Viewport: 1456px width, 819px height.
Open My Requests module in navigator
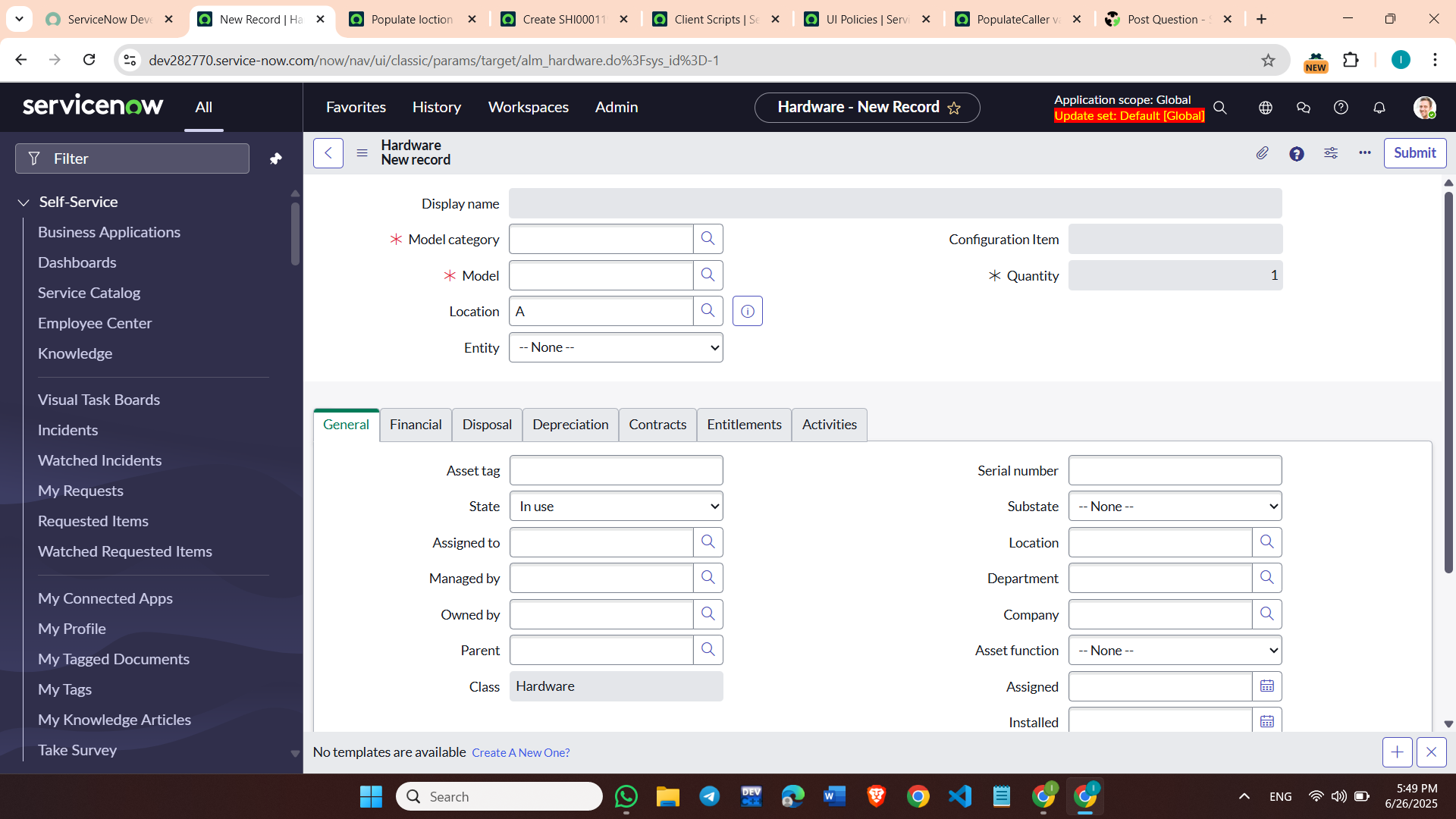81,491
